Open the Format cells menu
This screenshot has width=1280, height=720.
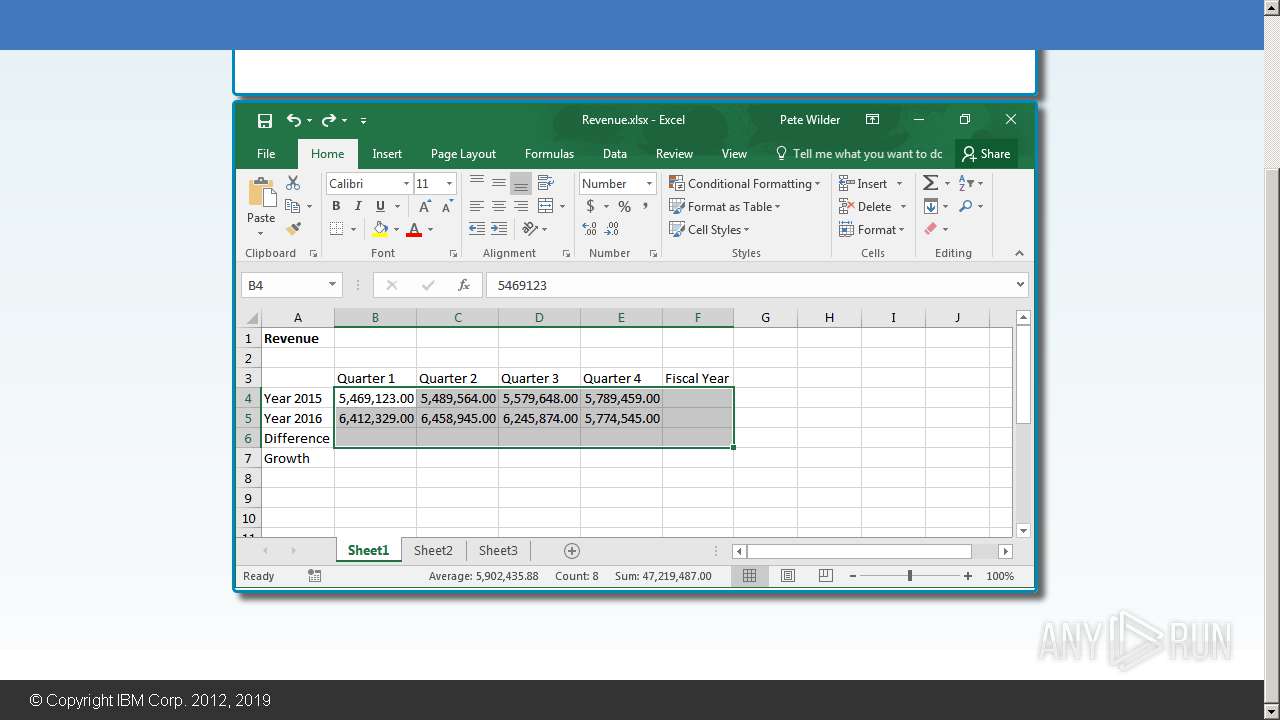tap(872, 229)
